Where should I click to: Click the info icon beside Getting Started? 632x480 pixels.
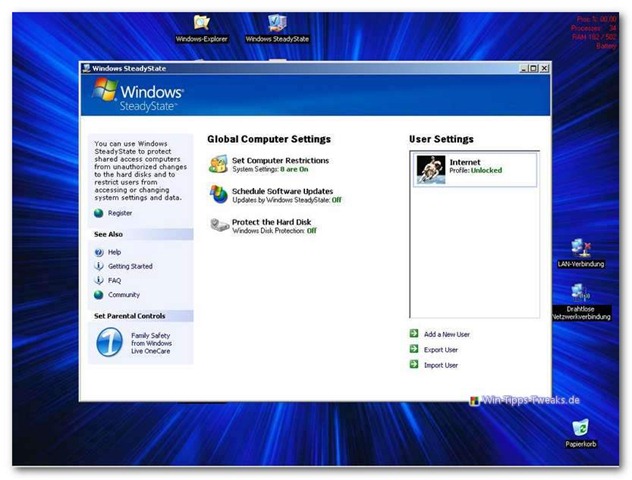[99, 266]
